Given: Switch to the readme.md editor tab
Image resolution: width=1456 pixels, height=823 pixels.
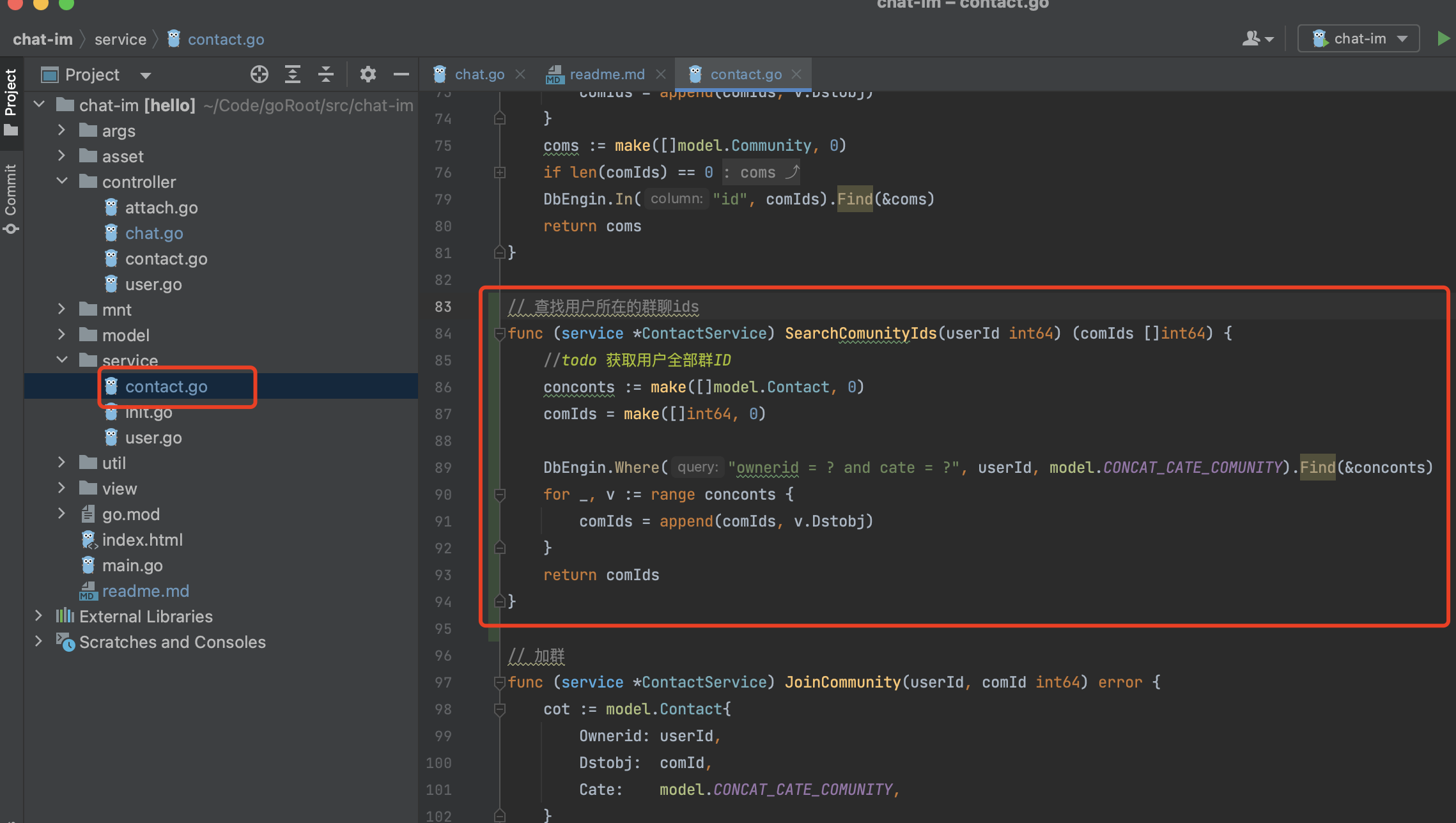Looking at the screenshot, I should (607, 75).
